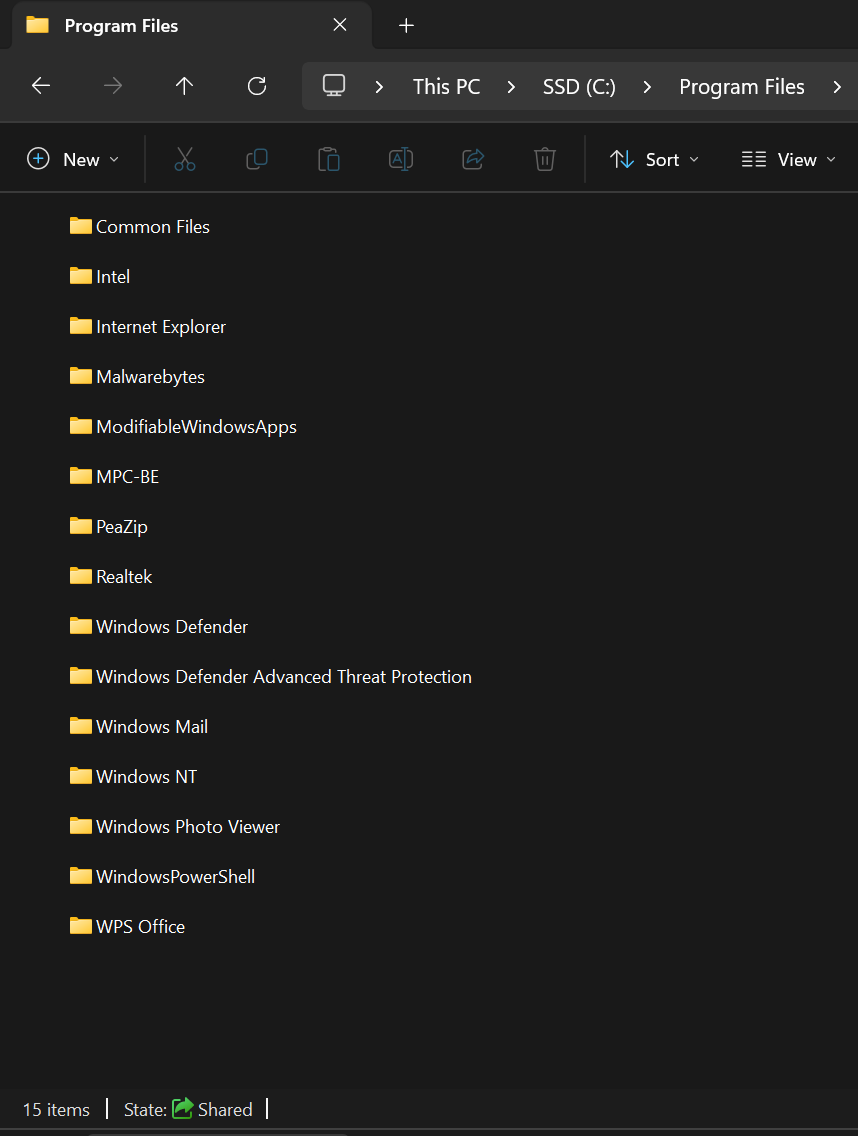Click the Windows Defender folder icon

click(x=80, y=626)
